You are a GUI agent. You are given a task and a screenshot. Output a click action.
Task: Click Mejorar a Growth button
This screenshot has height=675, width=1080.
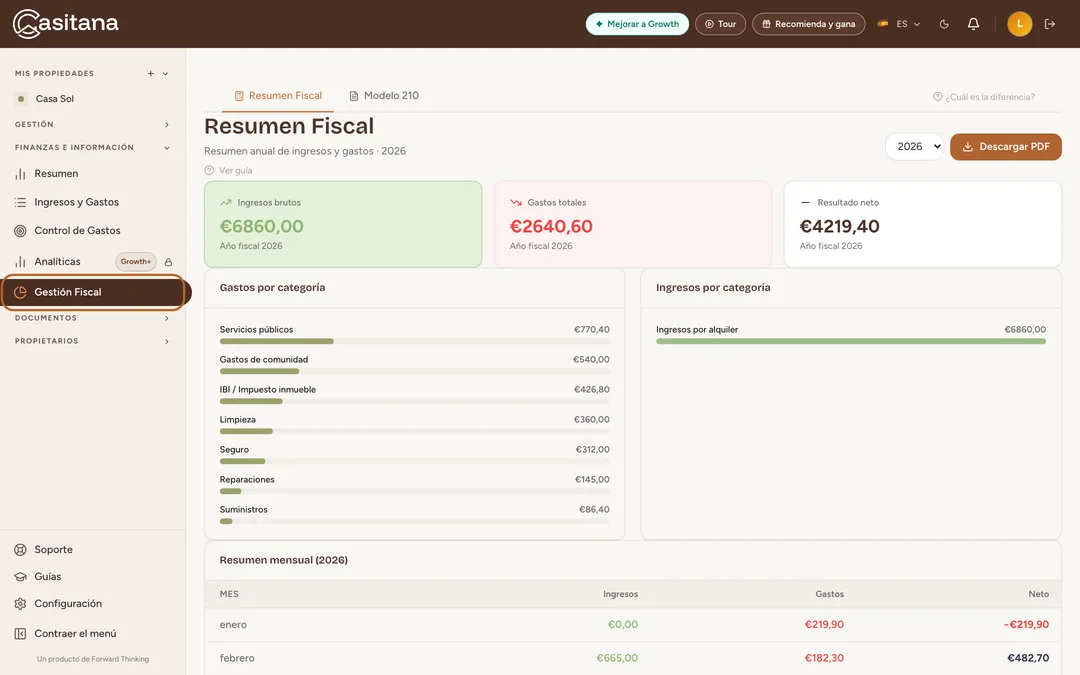(x=637, y=24)
